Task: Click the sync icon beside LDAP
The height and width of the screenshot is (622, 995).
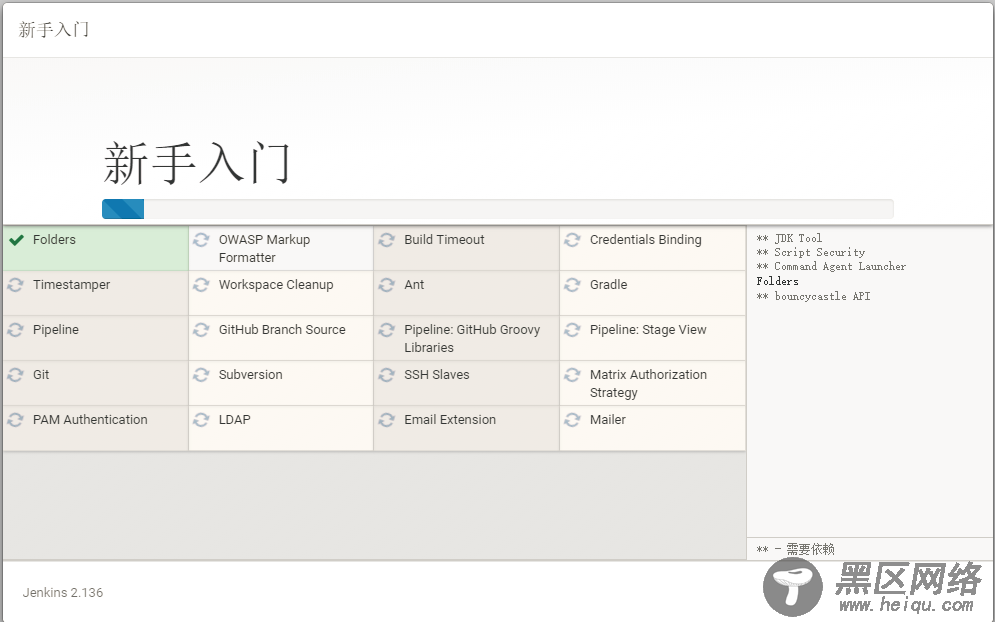Action: pyautogui.click(x=201, y=420)
